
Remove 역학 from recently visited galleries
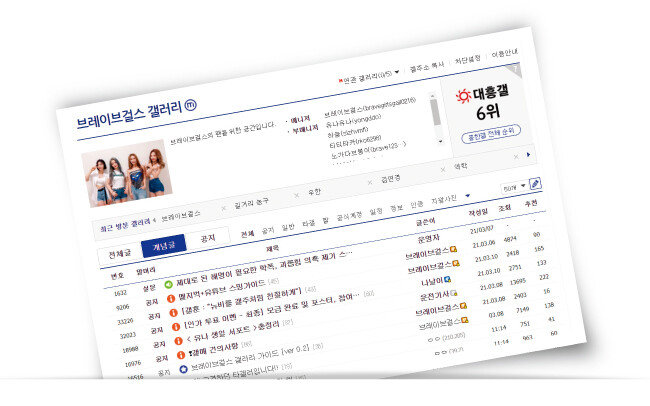point(516,157)
